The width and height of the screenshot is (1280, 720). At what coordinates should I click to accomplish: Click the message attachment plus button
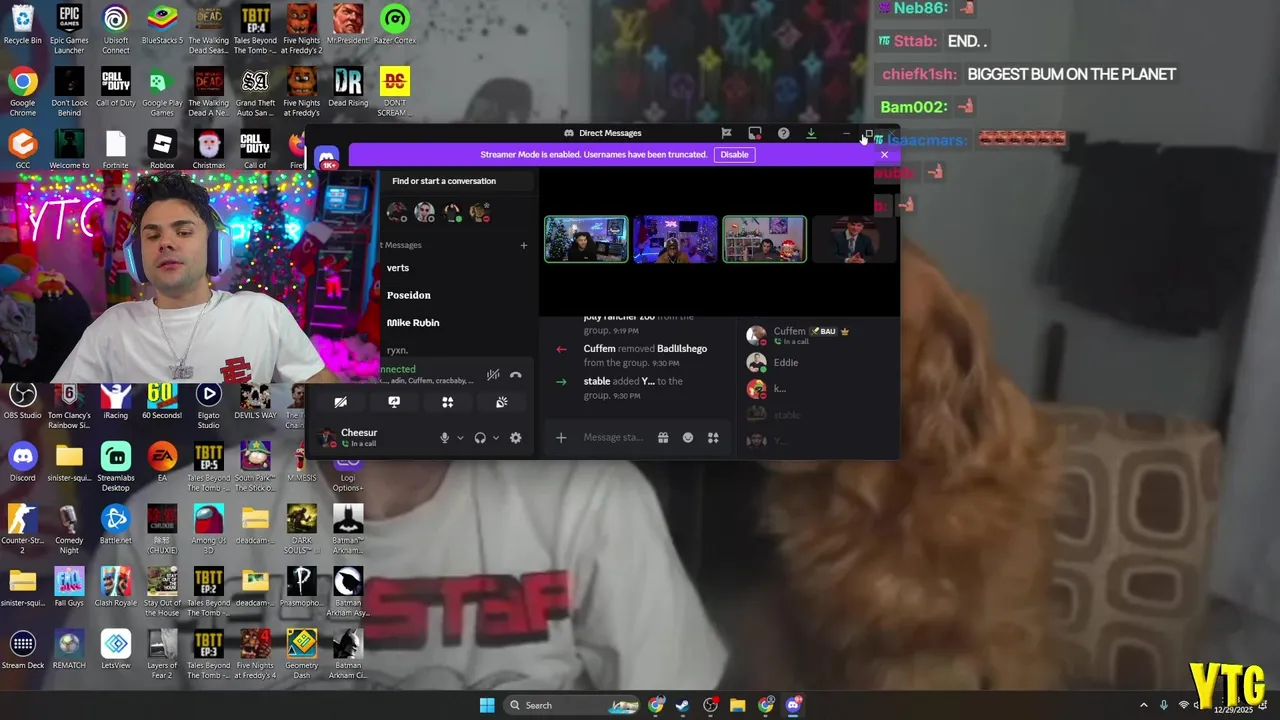tap(561, 438)
